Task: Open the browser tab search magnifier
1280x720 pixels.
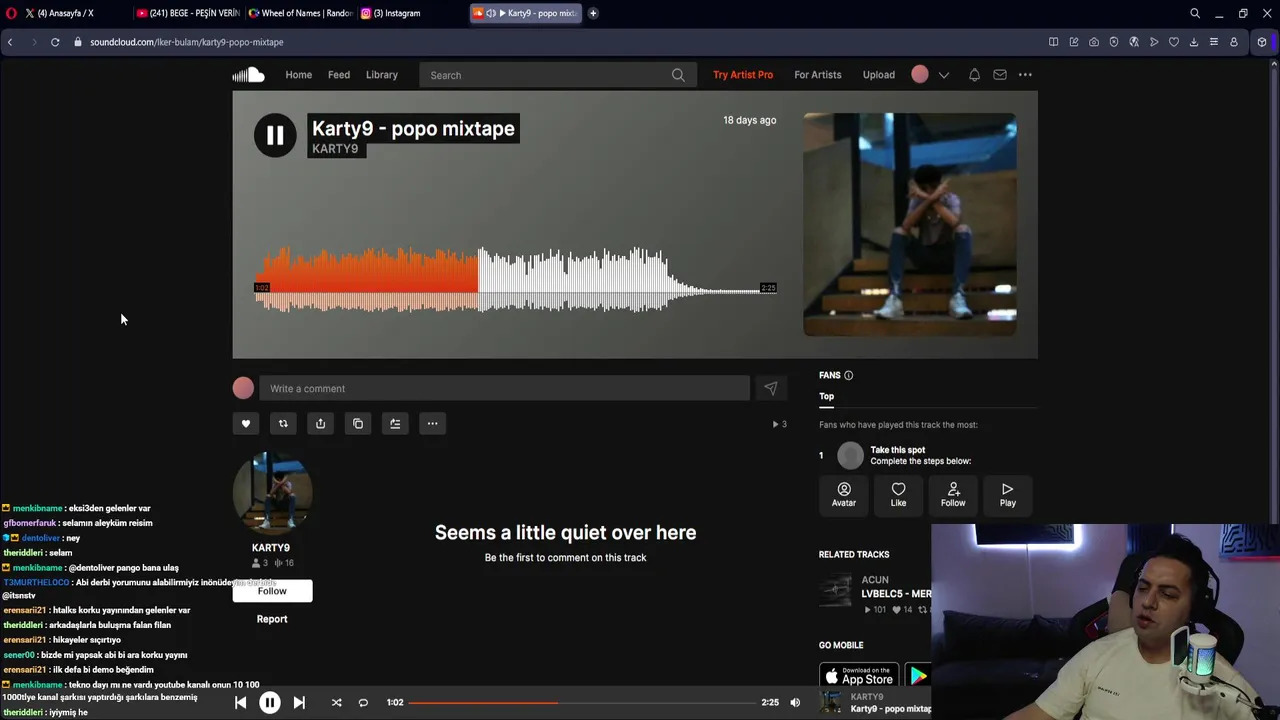Action: tap(1195, 13)
